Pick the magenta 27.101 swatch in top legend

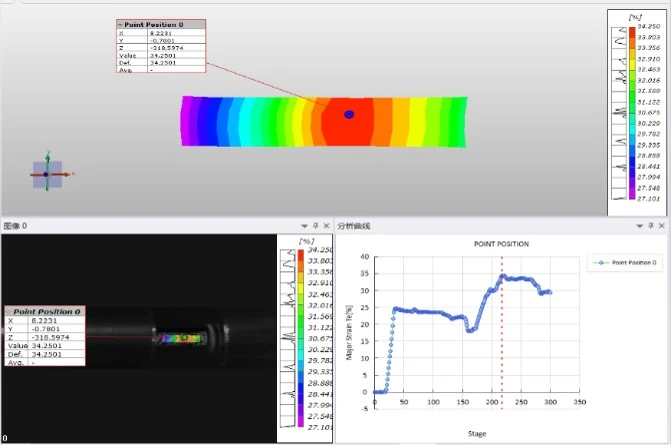(632, 194)
